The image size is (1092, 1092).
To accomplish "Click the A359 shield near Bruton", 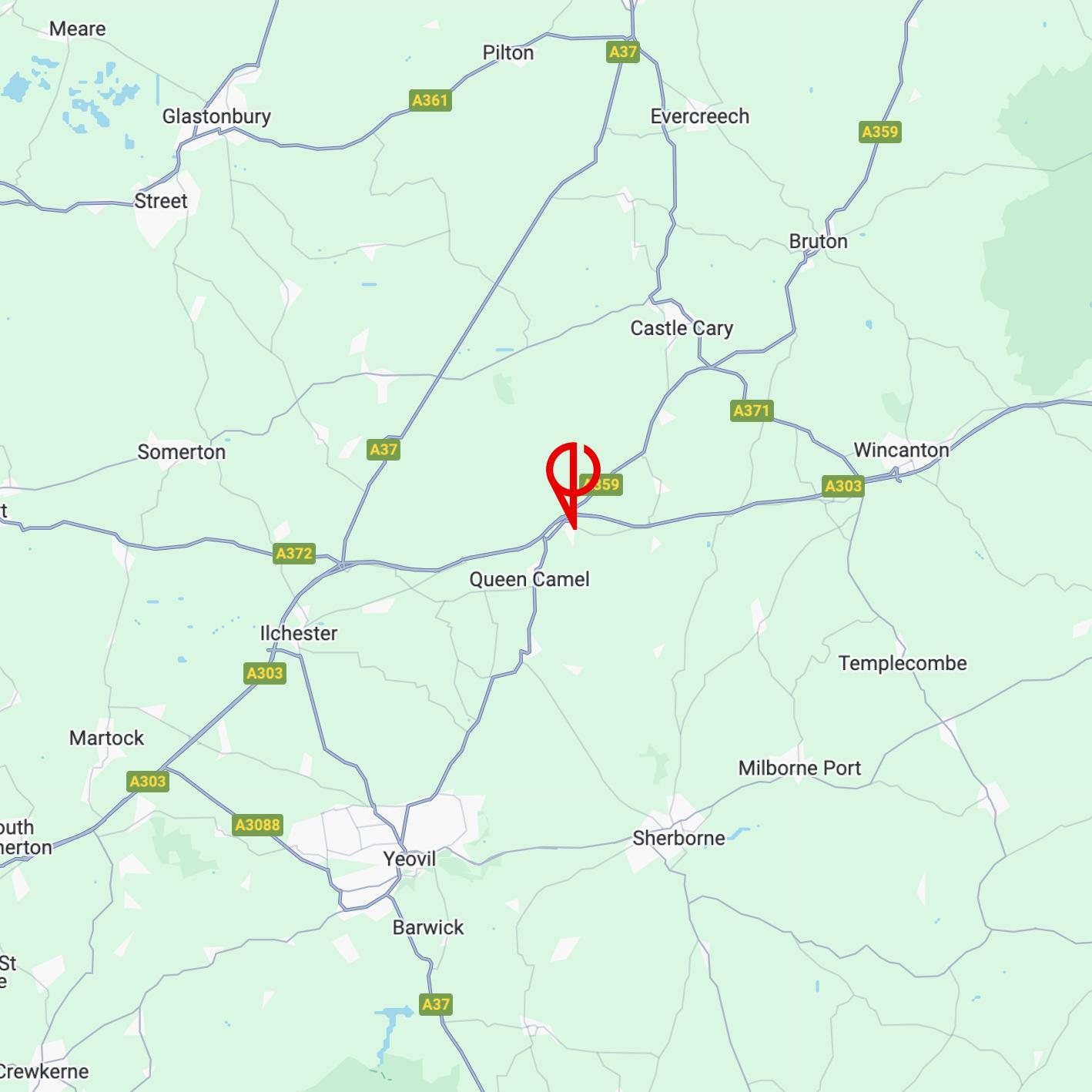I will click(880, 132).
